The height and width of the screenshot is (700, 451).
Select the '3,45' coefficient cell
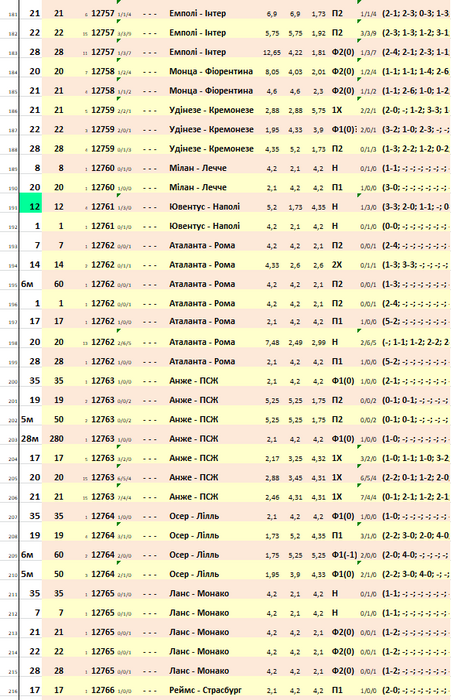click(x=295, y=478)
